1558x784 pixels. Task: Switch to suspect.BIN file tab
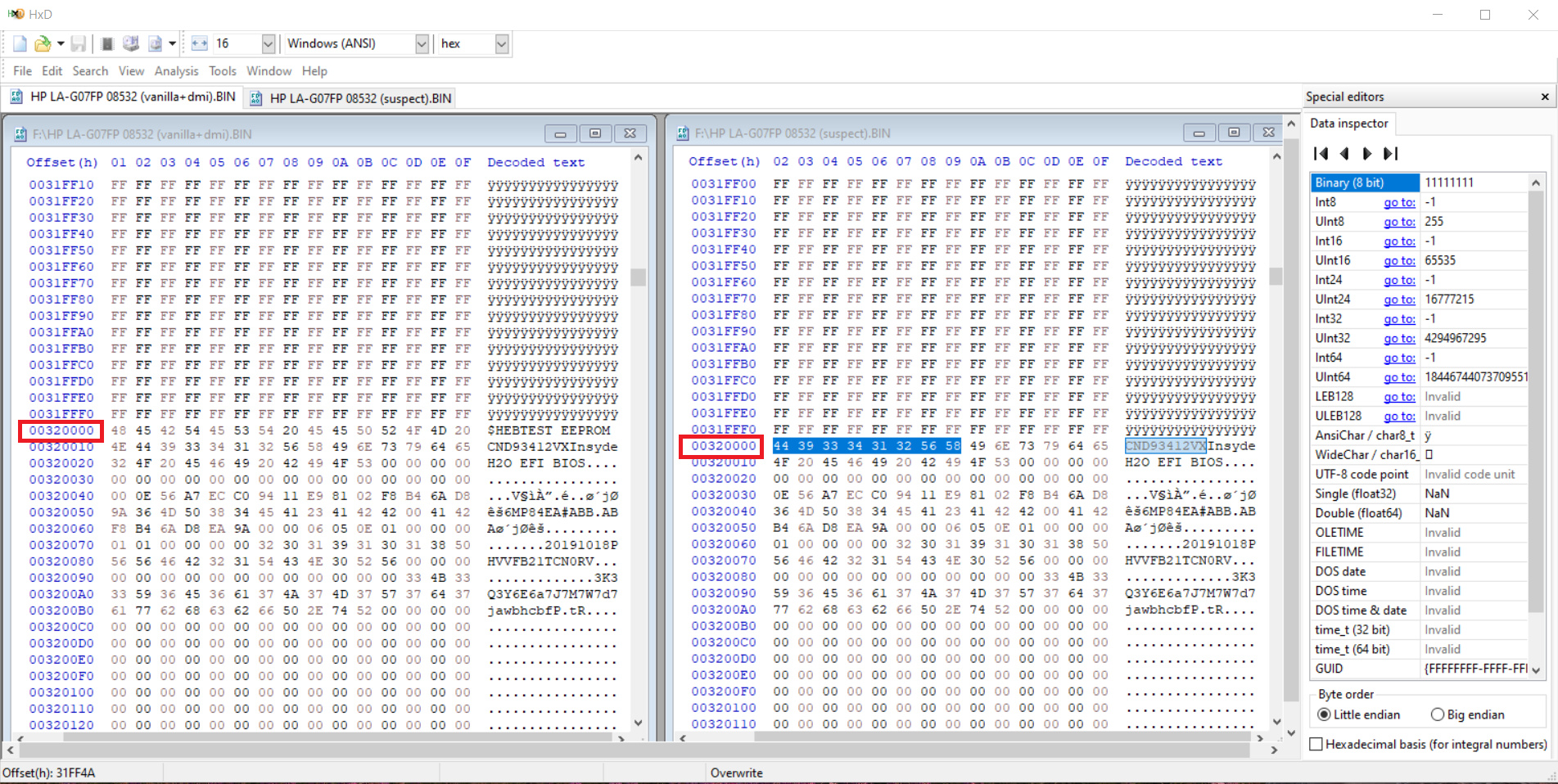coord(350,98)
